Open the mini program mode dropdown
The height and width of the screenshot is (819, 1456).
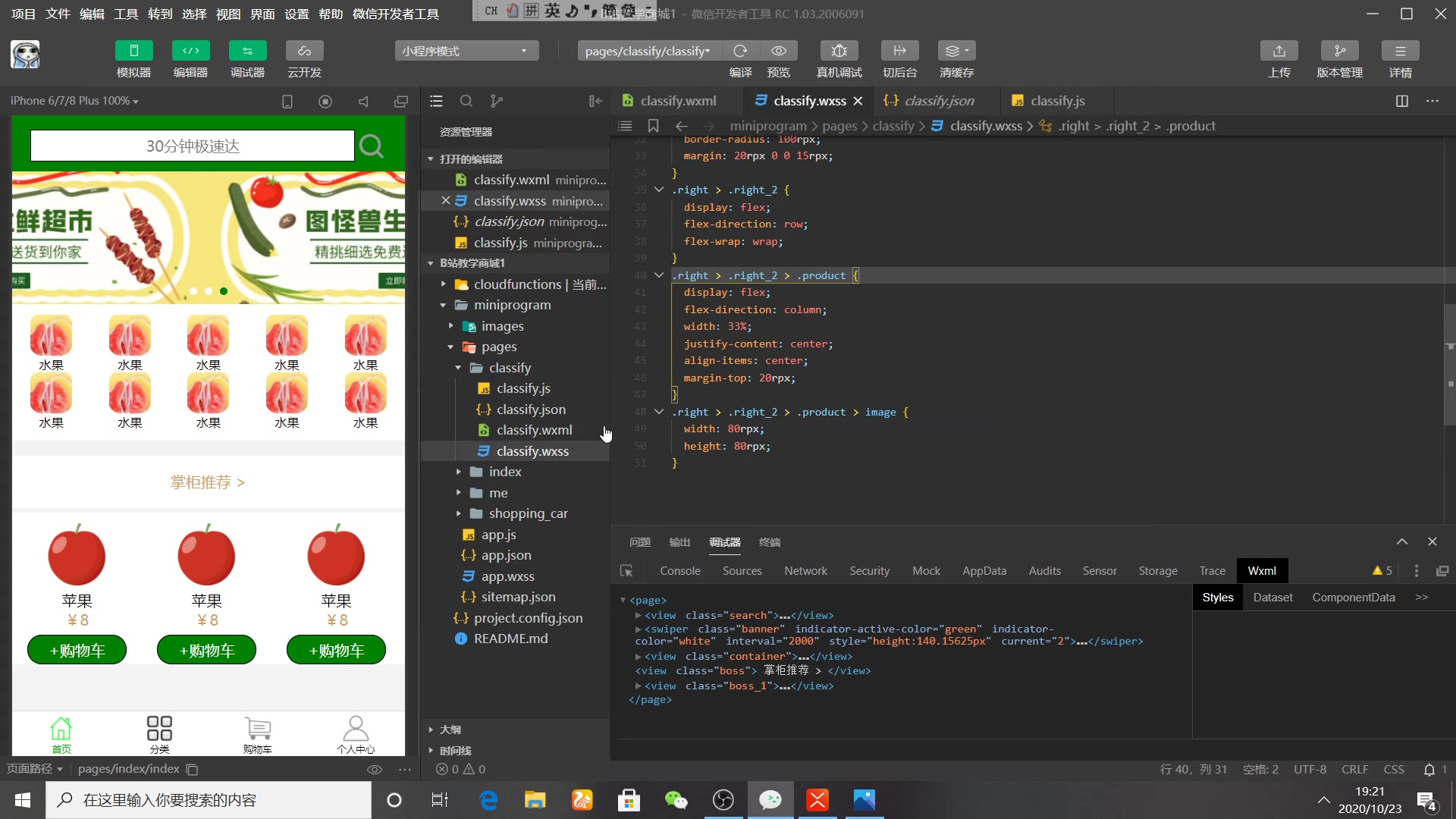tap(466, 51)
